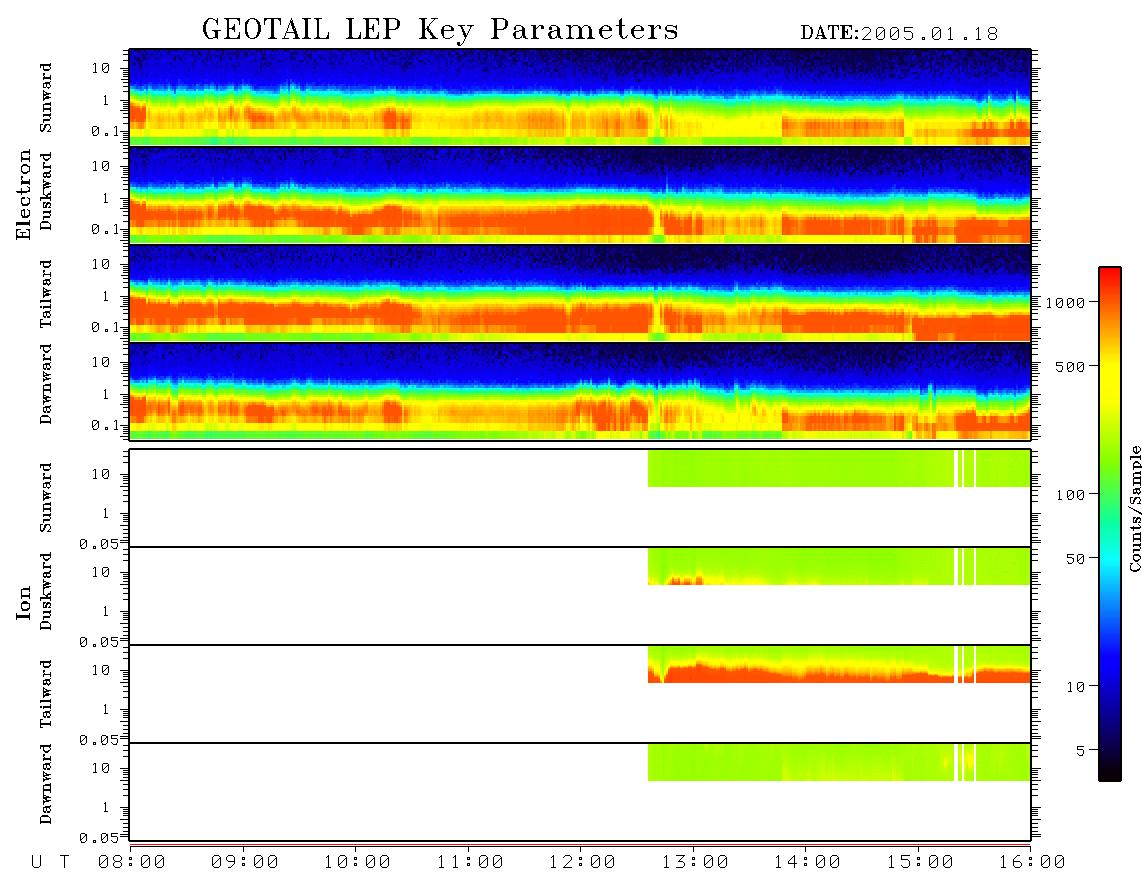Click the Tailward label beside Ion panels
1142x880 pixels.
click(46, 694)
